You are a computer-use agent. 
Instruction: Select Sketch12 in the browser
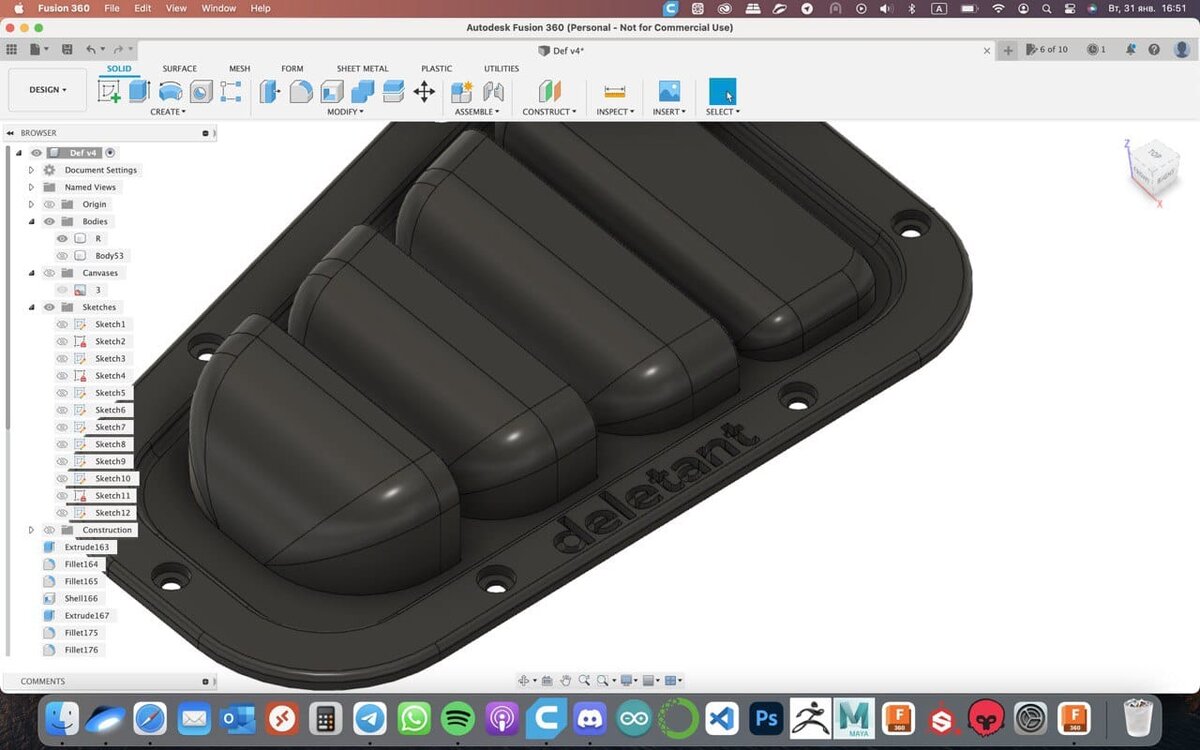(112, 513)
